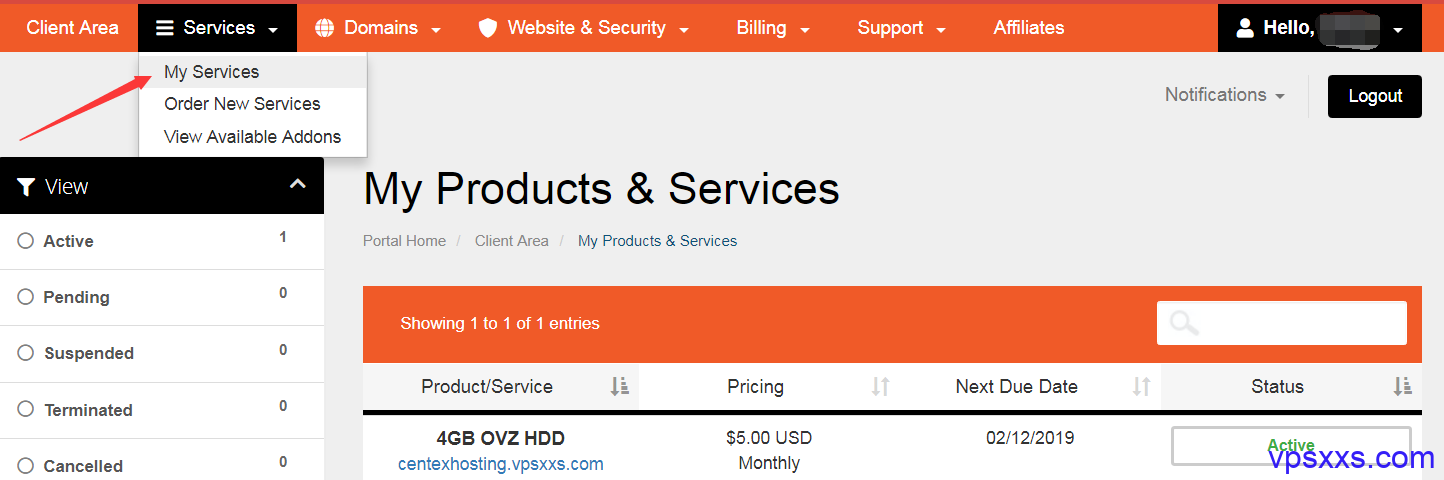
Task: Click the magnifier icon in the search box
Action: click(1184, 323)
